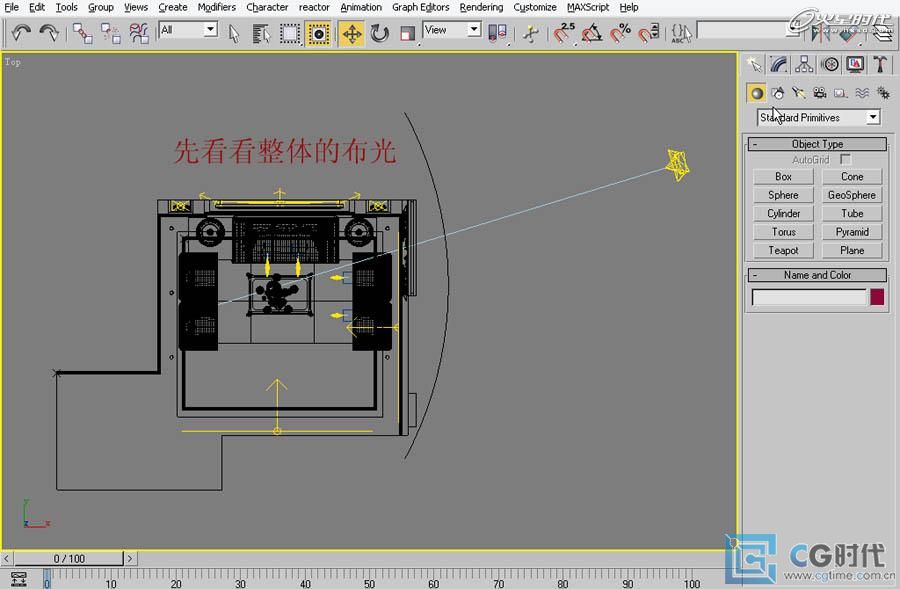This screenshot has width=900, height=589.
Task: Toggle the 2.5D snaps magnet button
Action: coord(565,33)
